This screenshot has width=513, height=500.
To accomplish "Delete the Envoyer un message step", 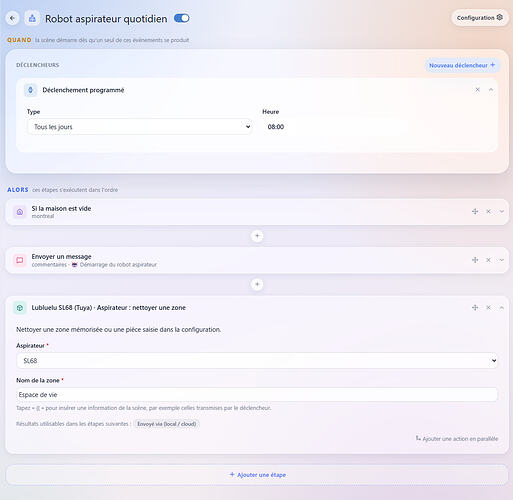I will click(x=488, y=260).
